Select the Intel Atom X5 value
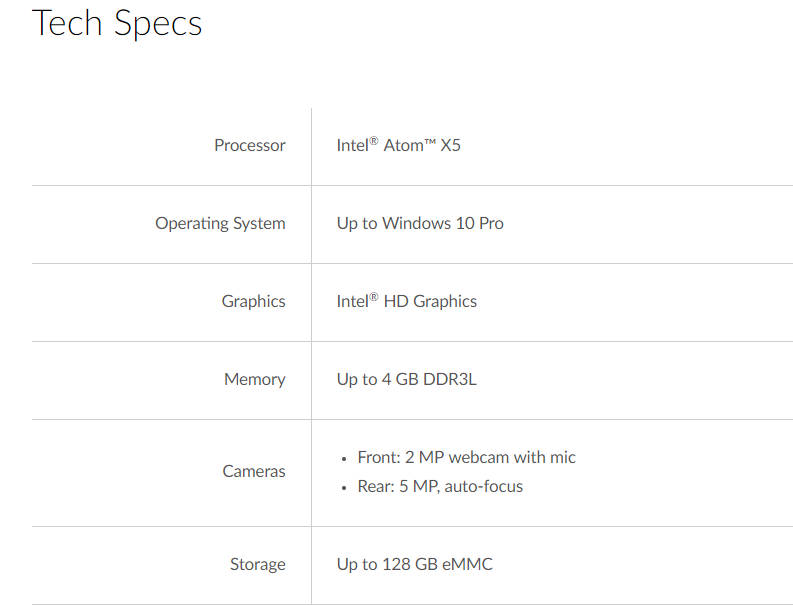Image resolution: width=793 pixels, height=605 pixels. click(x=398, y=146)
